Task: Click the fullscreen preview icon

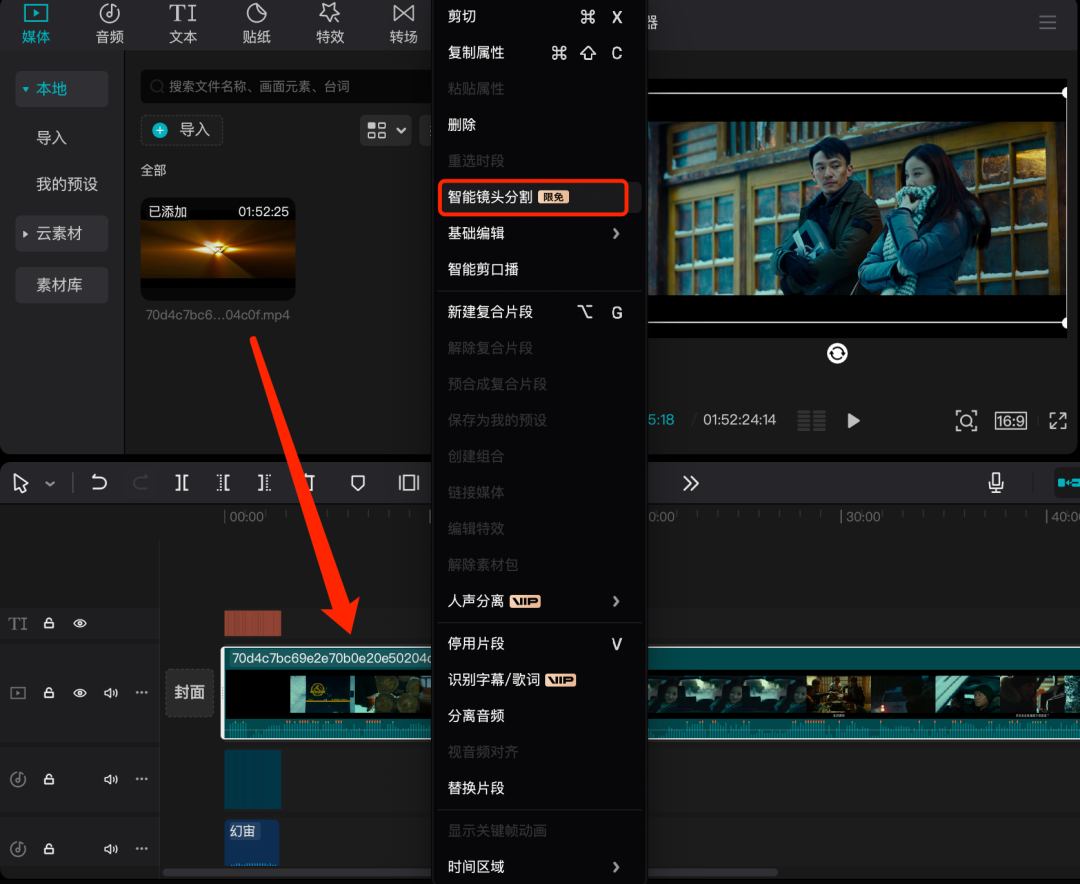Action: click(1058, 420)
